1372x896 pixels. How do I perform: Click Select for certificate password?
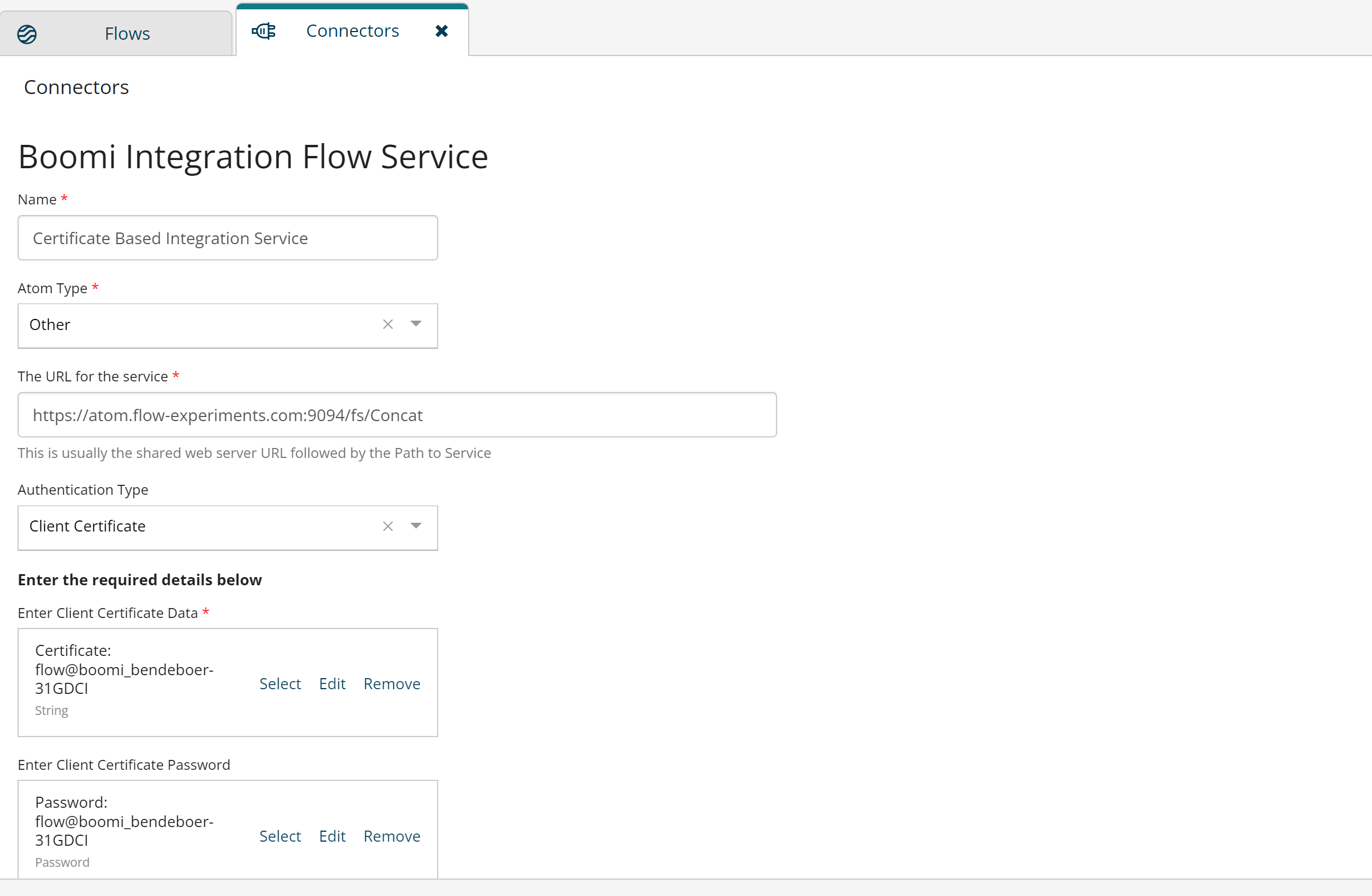coord(280,836)
